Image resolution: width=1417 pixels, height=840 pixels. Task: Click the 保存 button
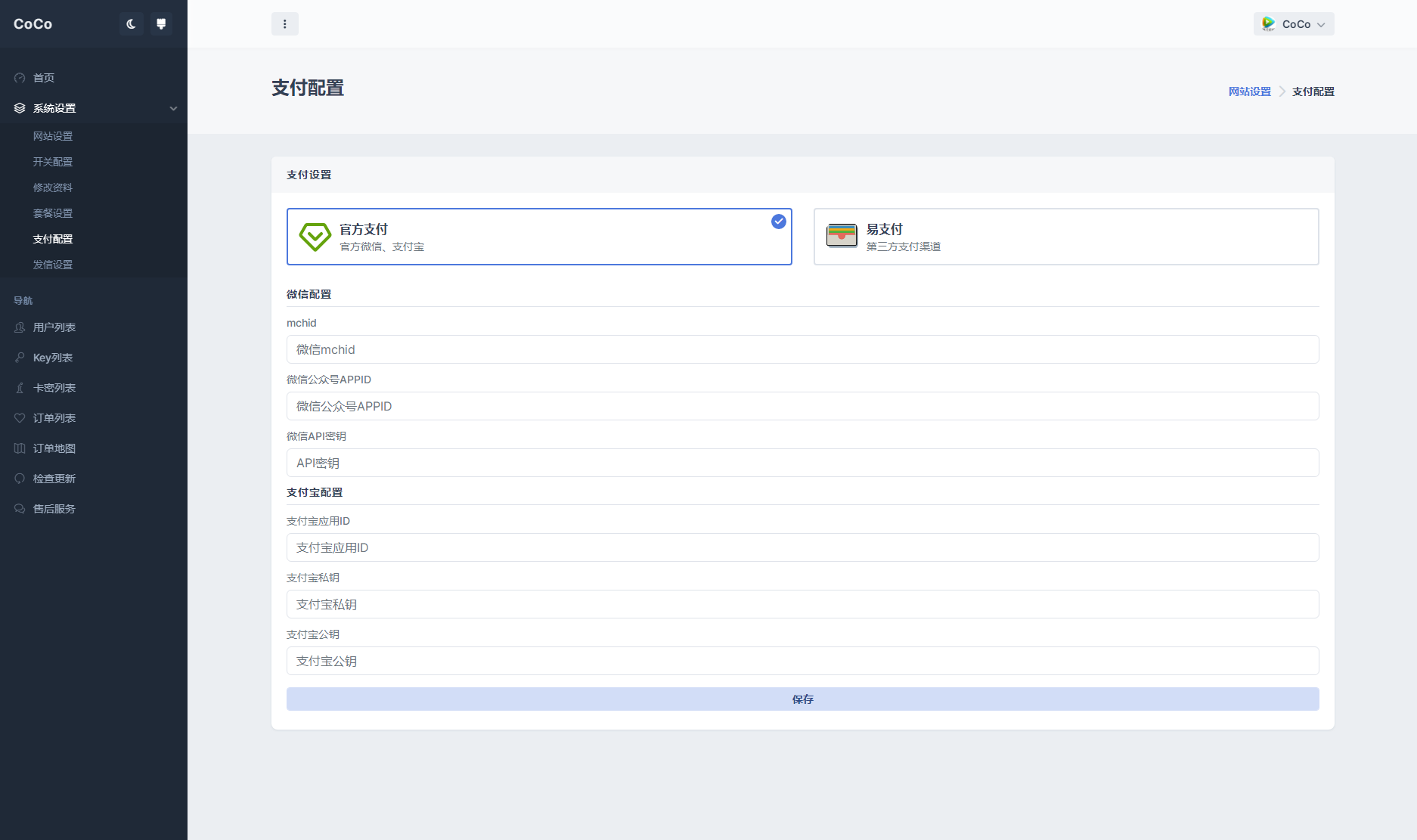(x=802, y=699)
